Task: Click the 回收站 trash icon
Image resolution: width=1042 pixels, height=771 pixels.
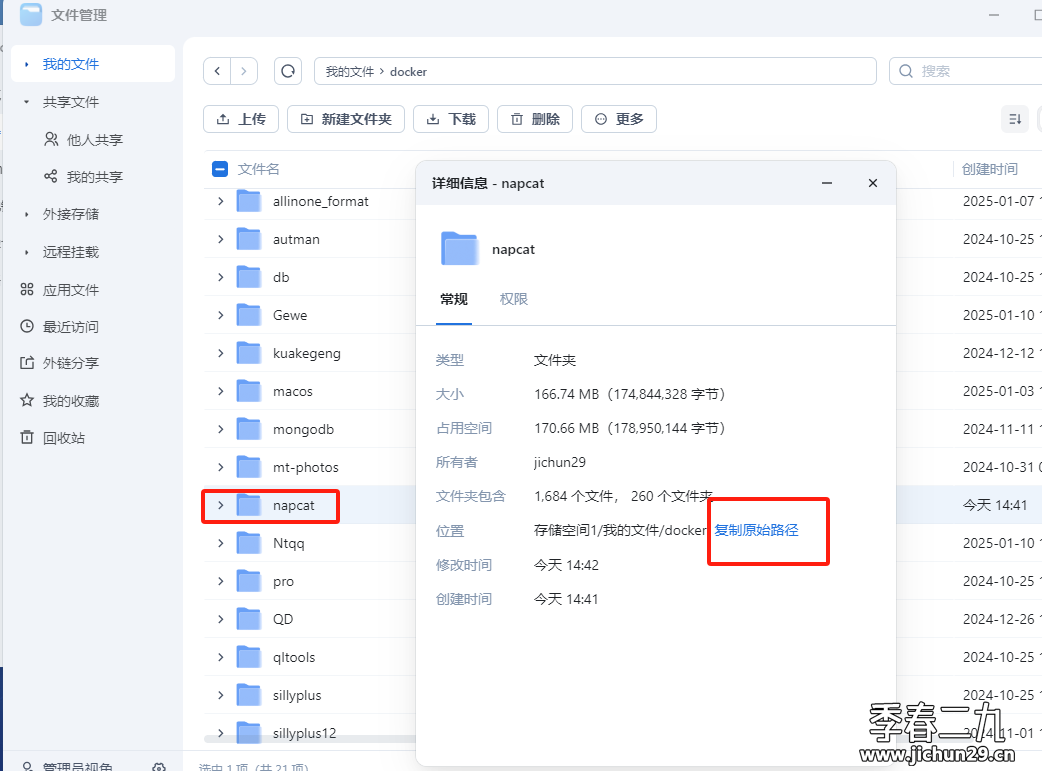Action: 27,437
